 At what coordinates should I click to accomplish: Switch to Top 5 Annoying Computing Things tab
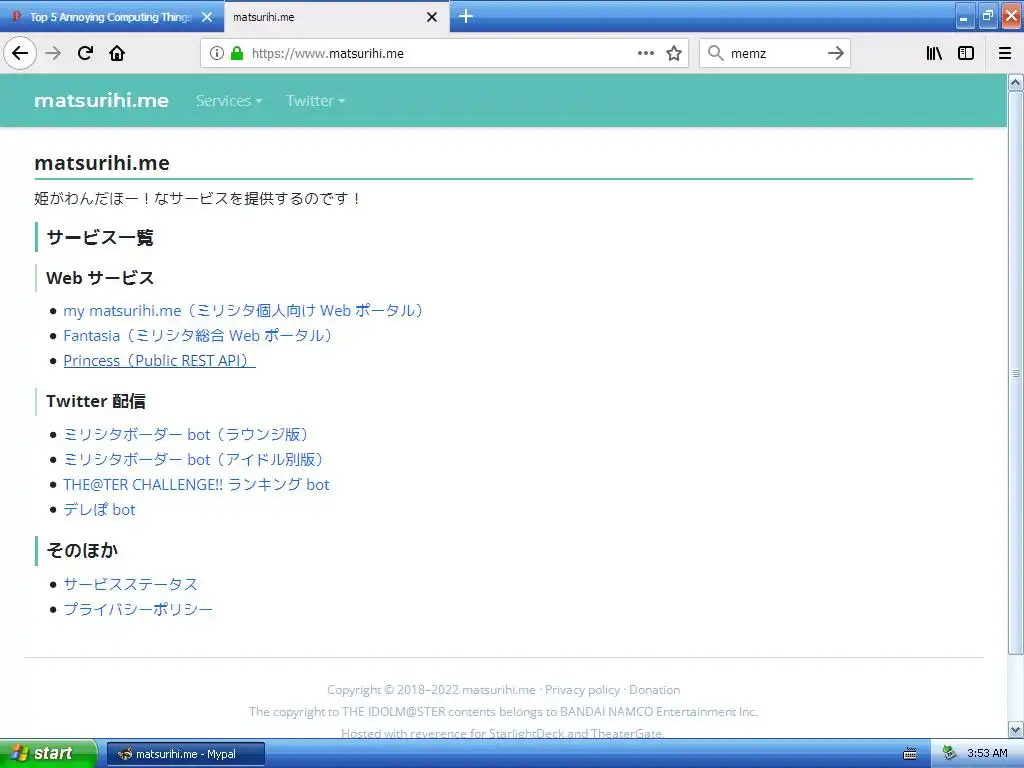pyautogui.click(x=111, y=17)
